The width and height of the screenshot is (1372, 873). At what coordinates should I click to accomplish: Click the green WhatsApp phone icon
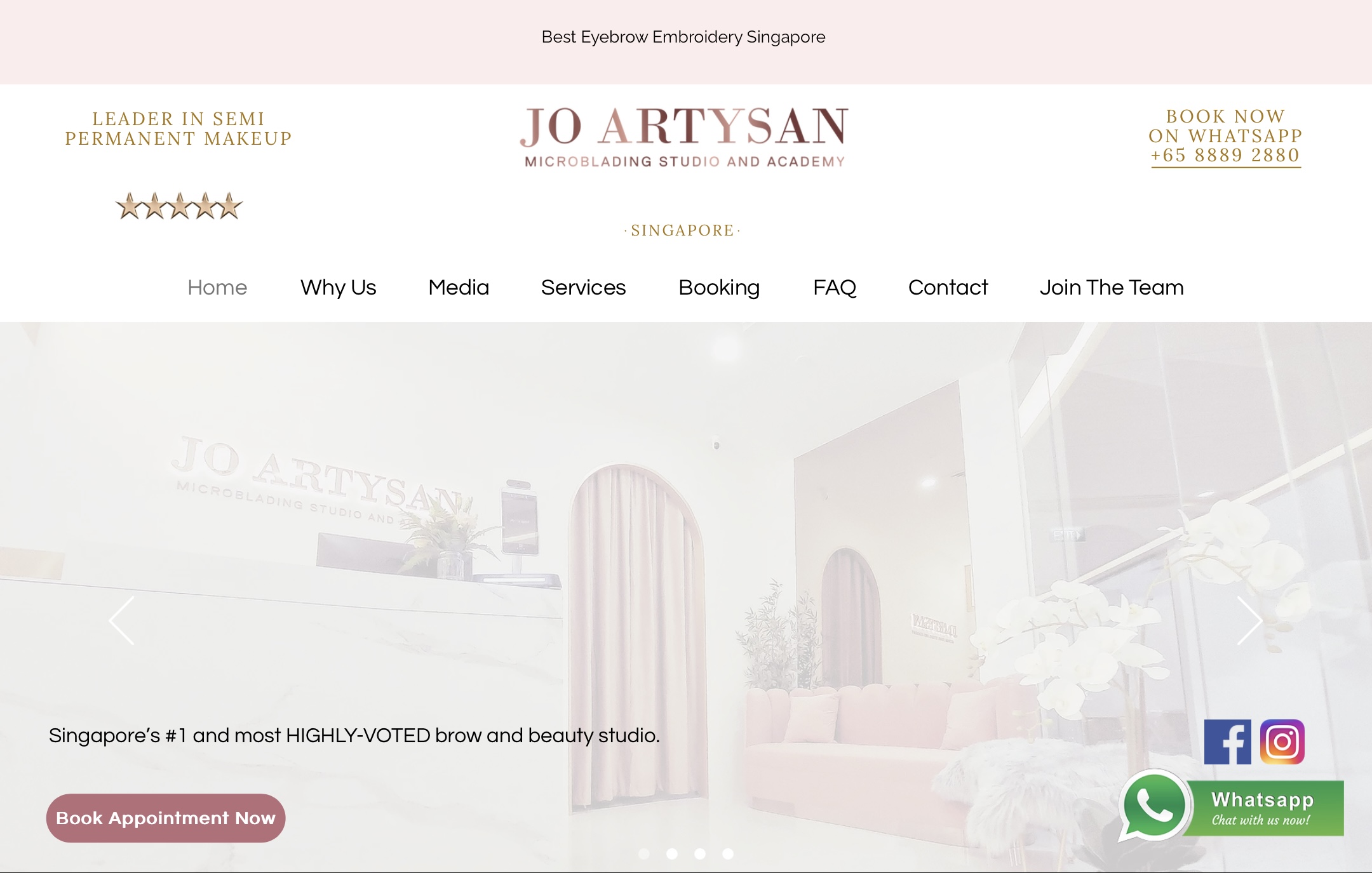click(x=1153, y=805)
